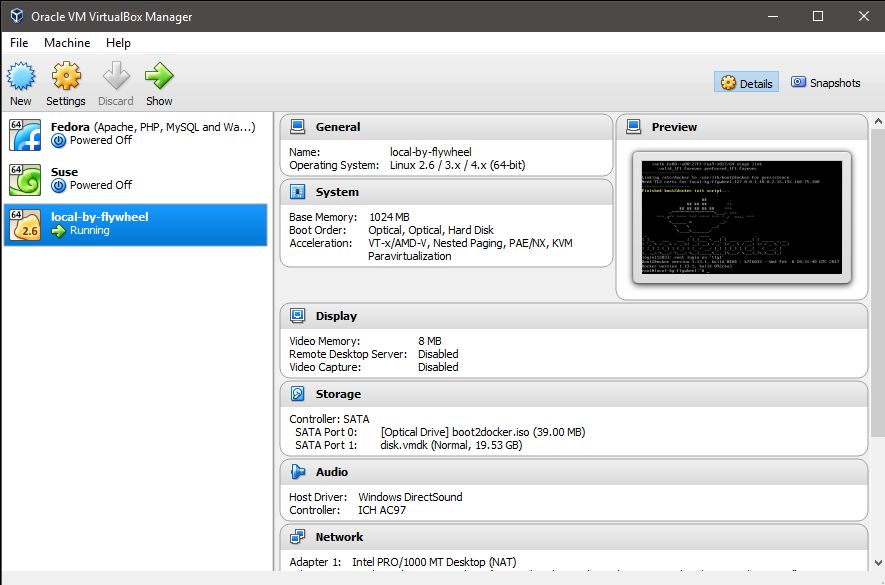Click the VirtualBox cube icon in title bar
Image resolution: width=885 pixels, height=585 pixels.
point(17,16)
